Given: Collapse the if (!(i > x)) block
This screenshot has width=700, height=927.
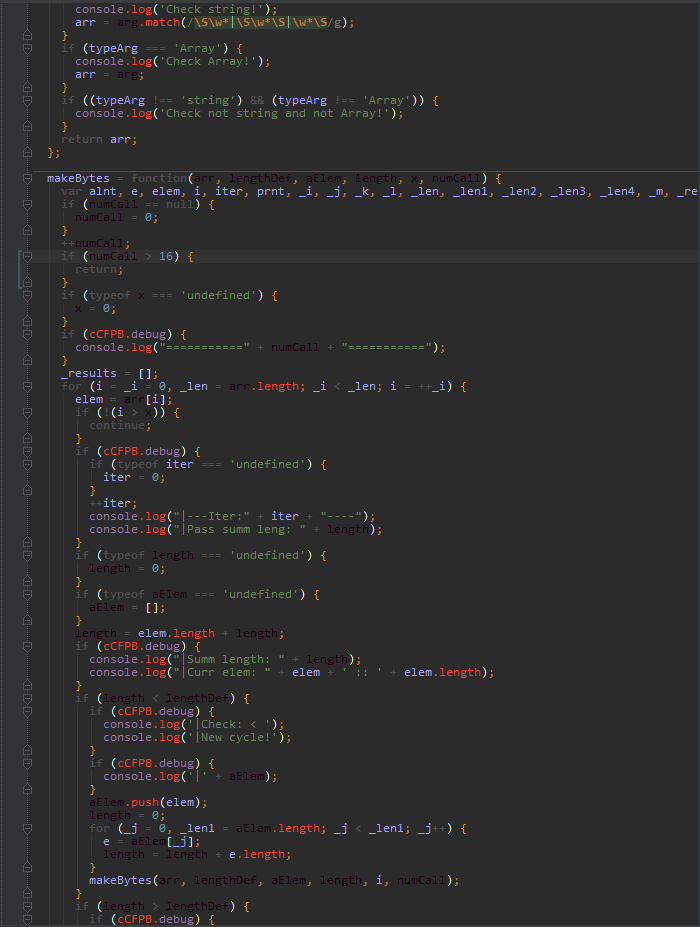Looking at the screenshot, I should coord(27,412).
